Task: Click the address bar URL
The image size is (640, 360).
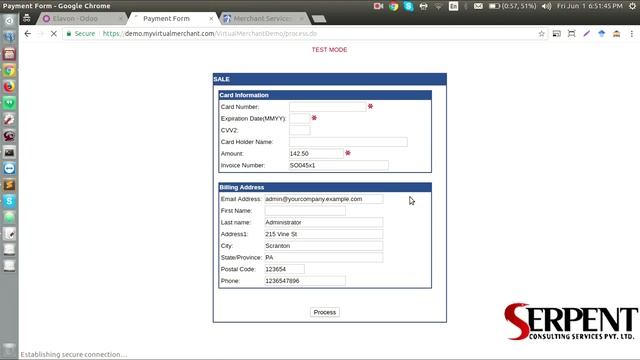Action: [210, 34]
